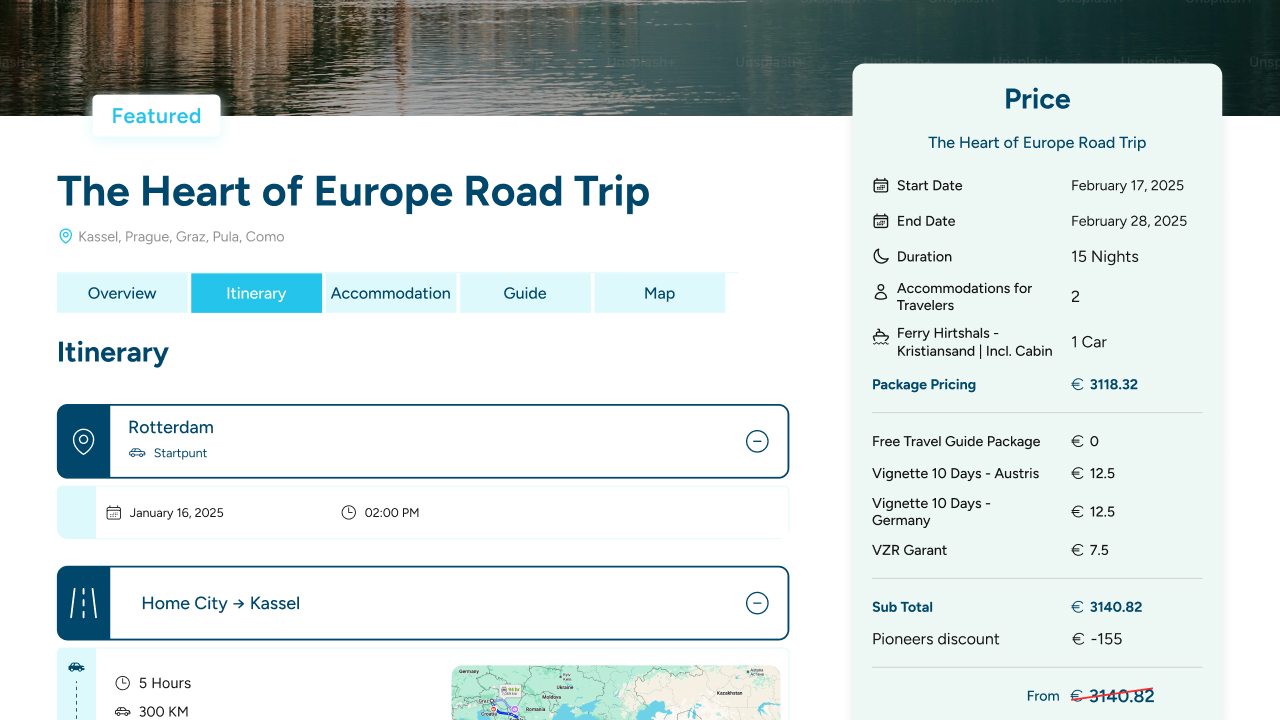Click the location pin icon beside Kassel
This screenshot has height=720, width=1280.
(x=66, y=237)
